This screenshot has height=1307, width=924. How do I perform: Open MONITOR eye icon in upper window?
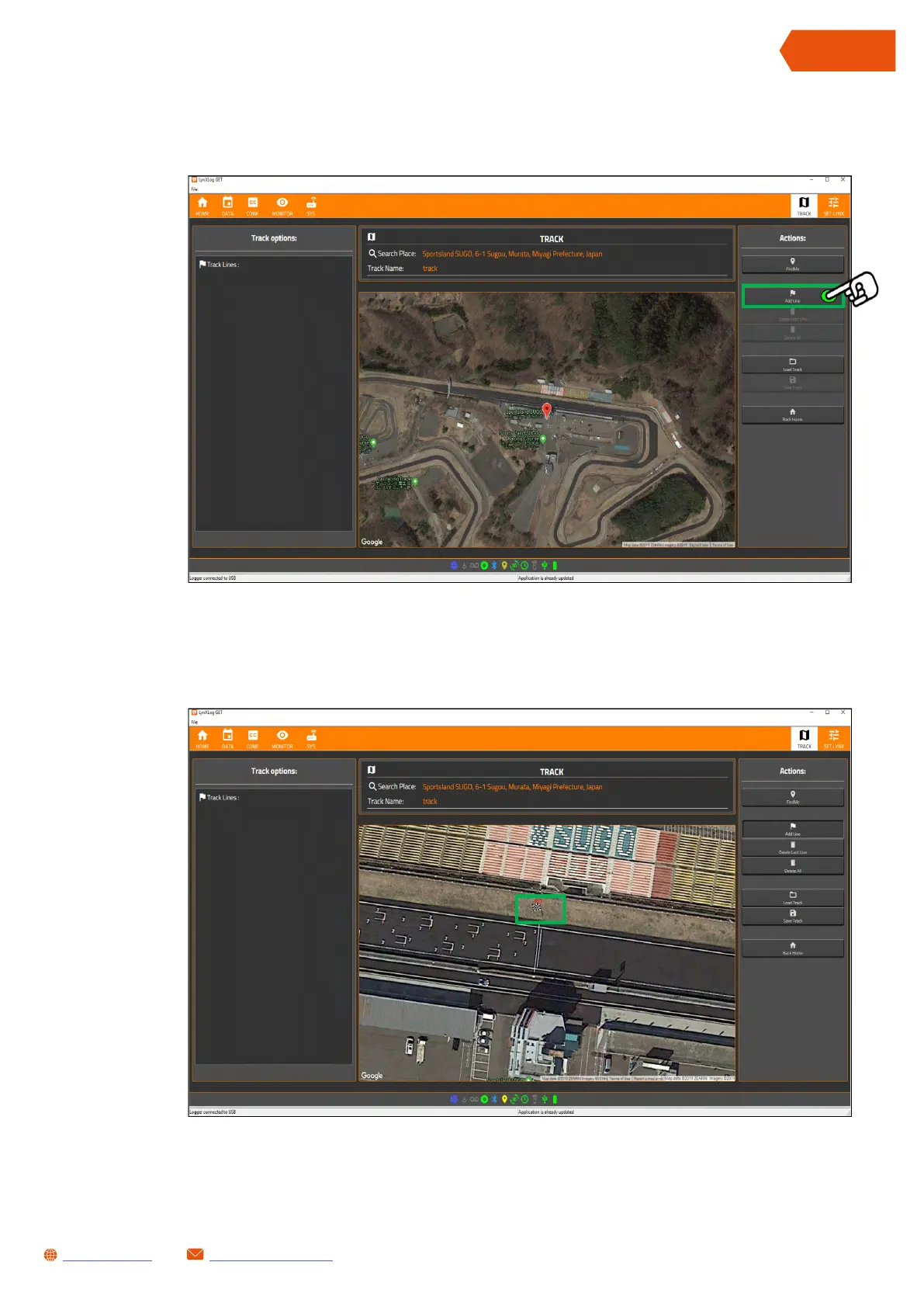(x=282, y=205)
